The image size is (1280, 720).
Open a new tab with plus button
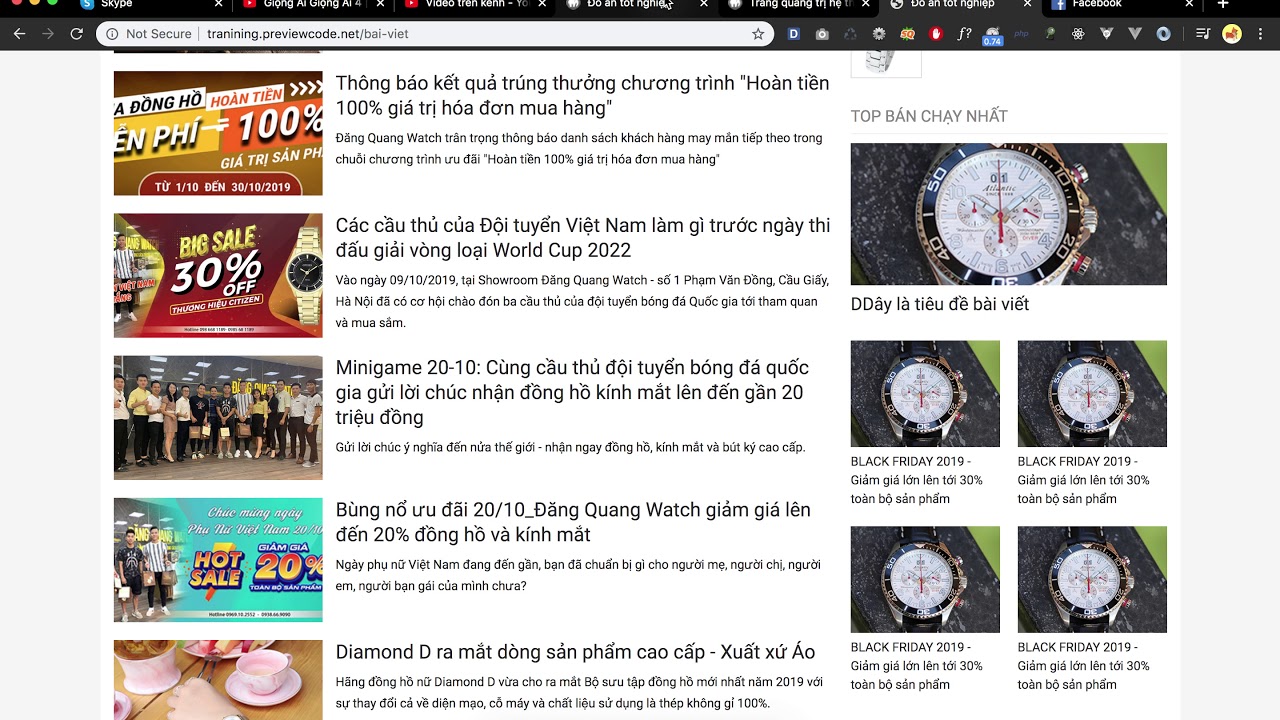tap(1222, 4)
